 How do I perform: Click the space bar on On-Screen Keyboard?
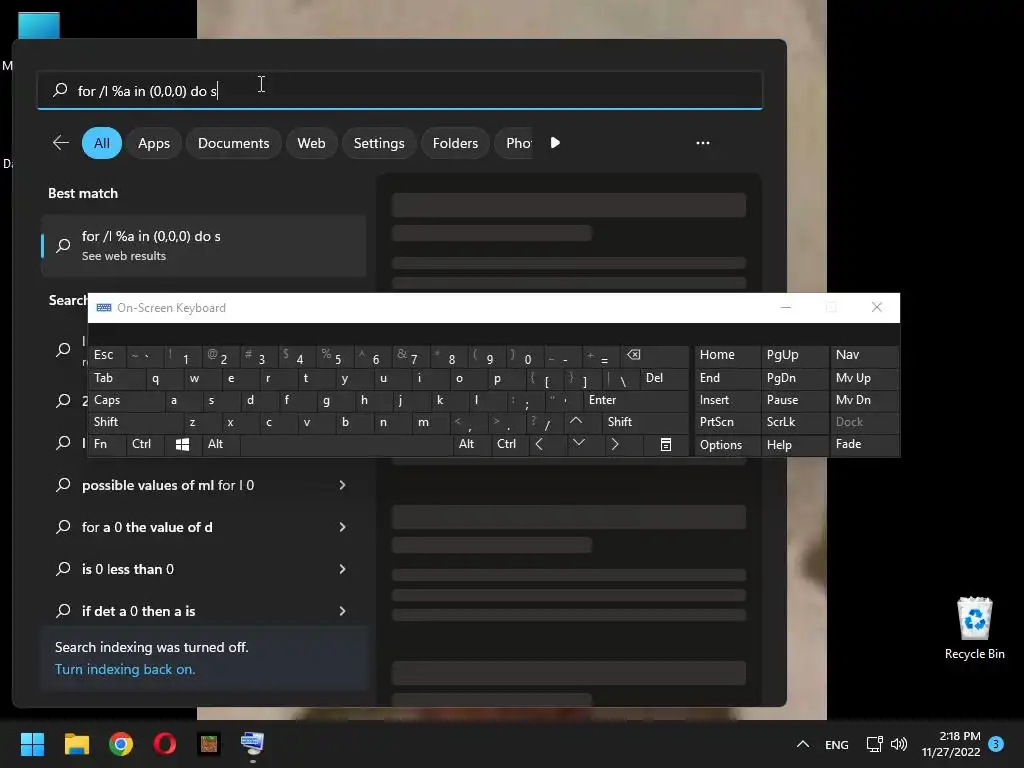point(346,445)
